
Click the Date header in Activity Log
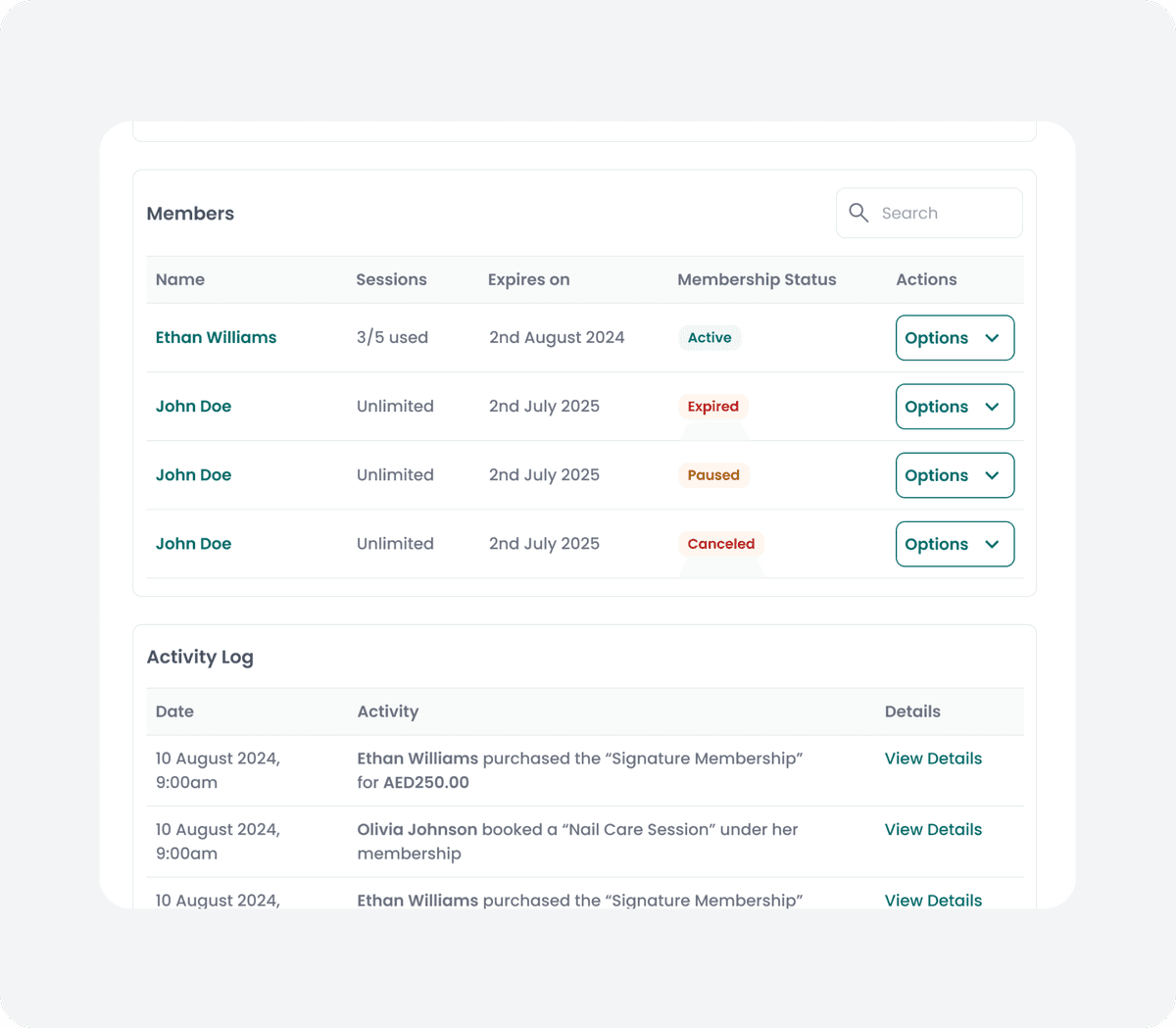coord(174,711)
